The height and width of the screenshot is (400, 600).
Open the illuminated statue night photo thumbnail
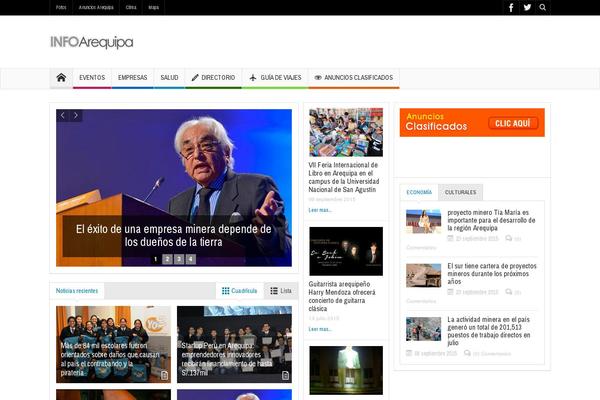tap(346, 371)
